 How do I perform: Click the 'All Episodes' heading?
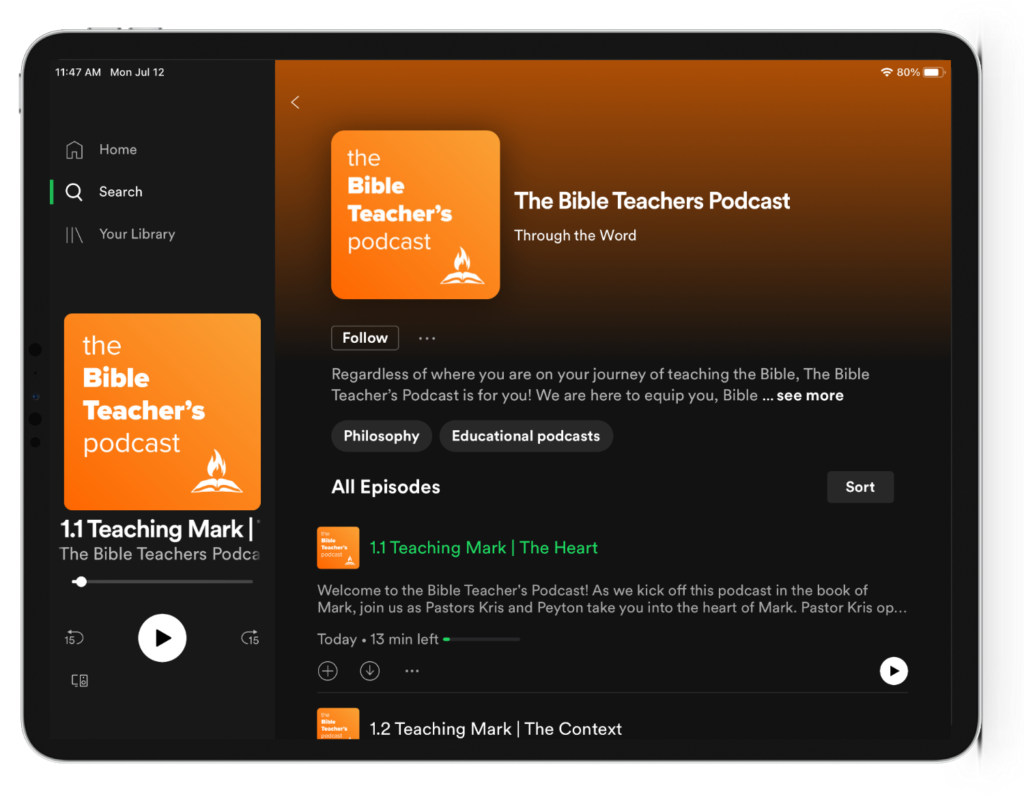386,487
